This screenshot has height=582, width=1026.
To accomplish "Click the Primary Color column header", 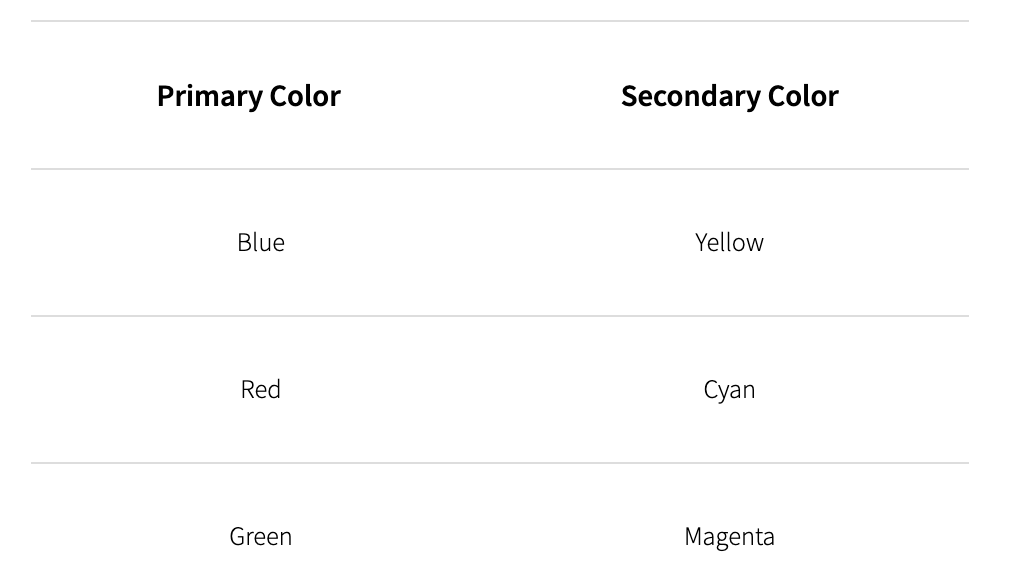I will [x=249, y=96].
